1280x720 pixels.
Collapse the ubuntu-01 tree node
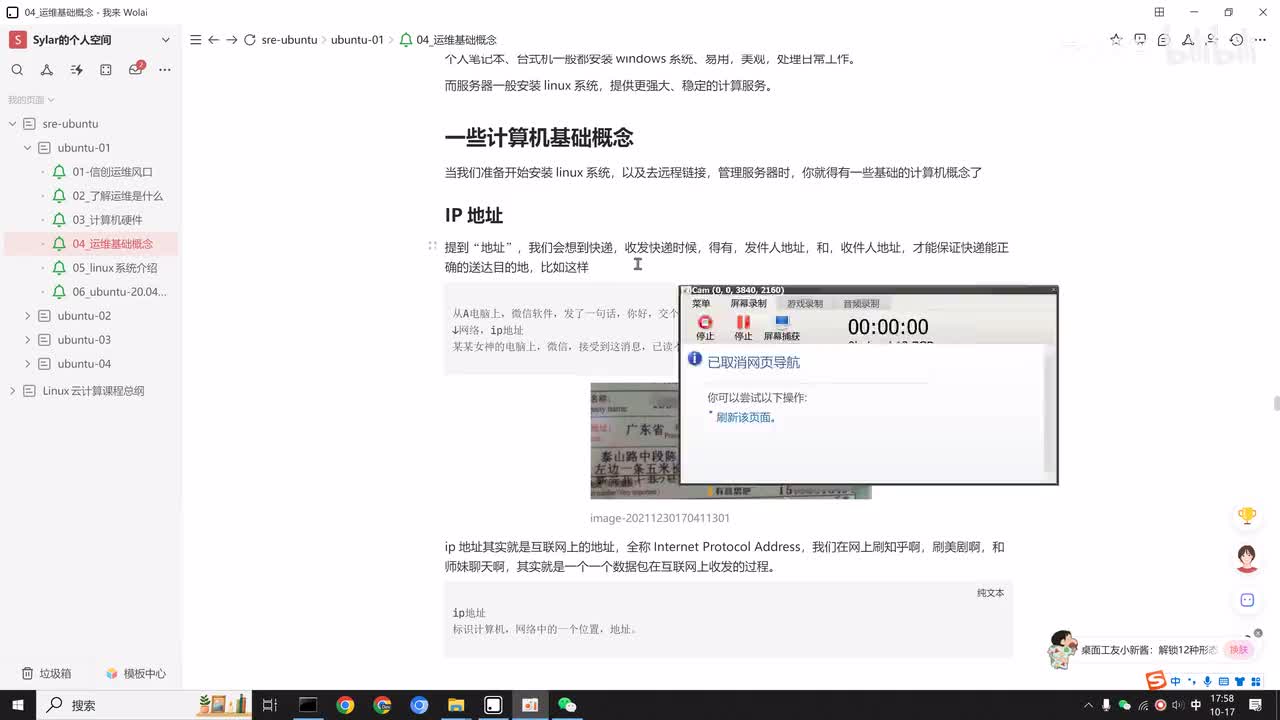(x=28, y=148)
